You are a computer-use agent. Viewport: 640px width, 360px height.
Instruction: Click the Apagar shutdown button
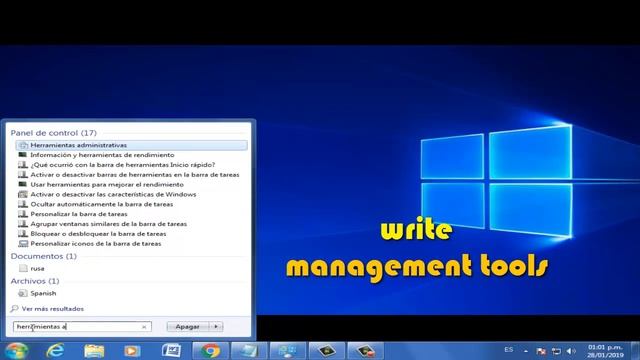188,327
